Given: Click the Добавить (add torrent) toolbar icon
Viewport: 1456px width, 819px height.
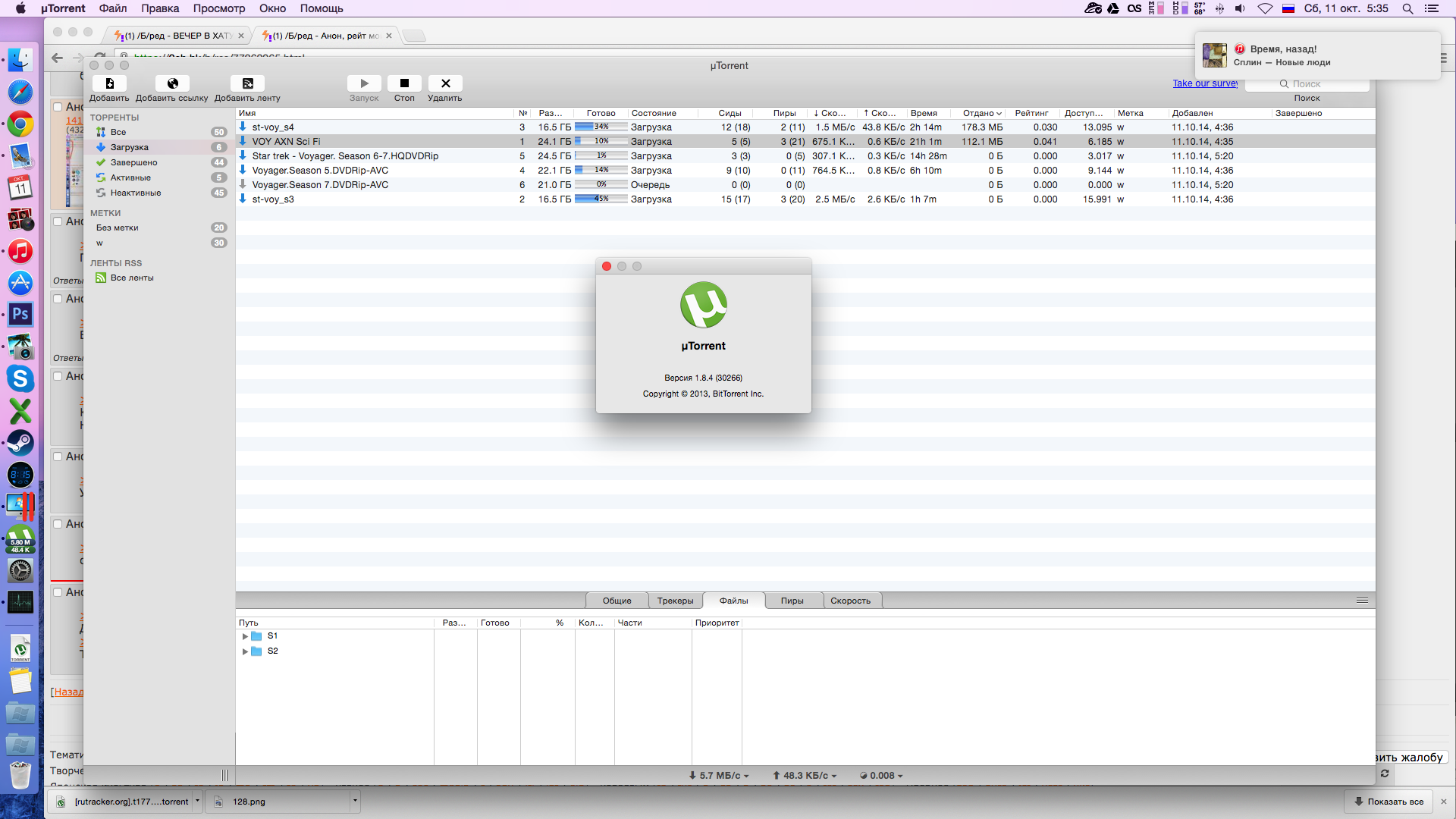Looking at the screenshot, I should (110, 83).
